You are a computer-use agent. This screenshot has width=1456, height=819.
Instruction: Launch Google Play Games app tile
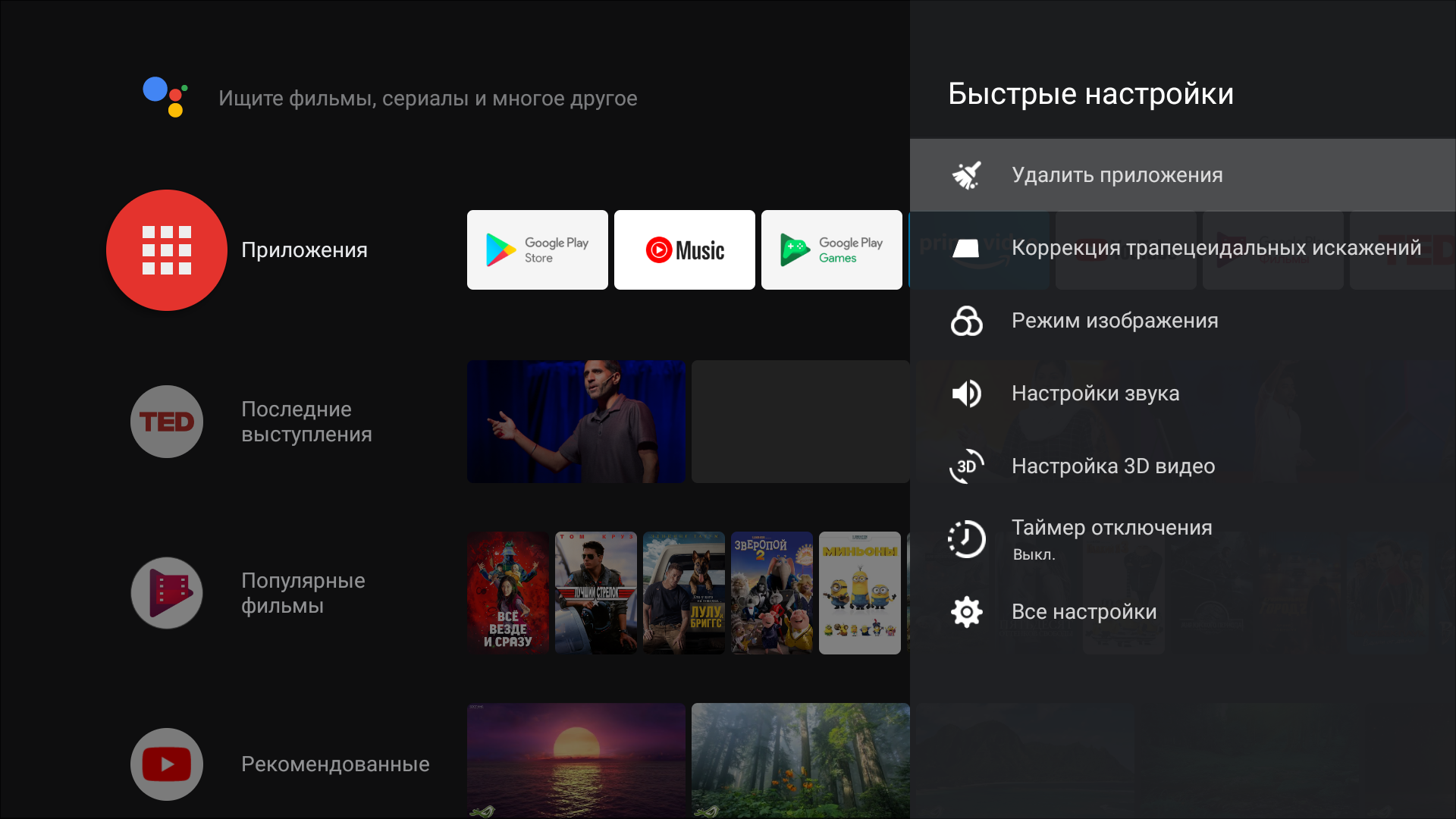[831, 250]
